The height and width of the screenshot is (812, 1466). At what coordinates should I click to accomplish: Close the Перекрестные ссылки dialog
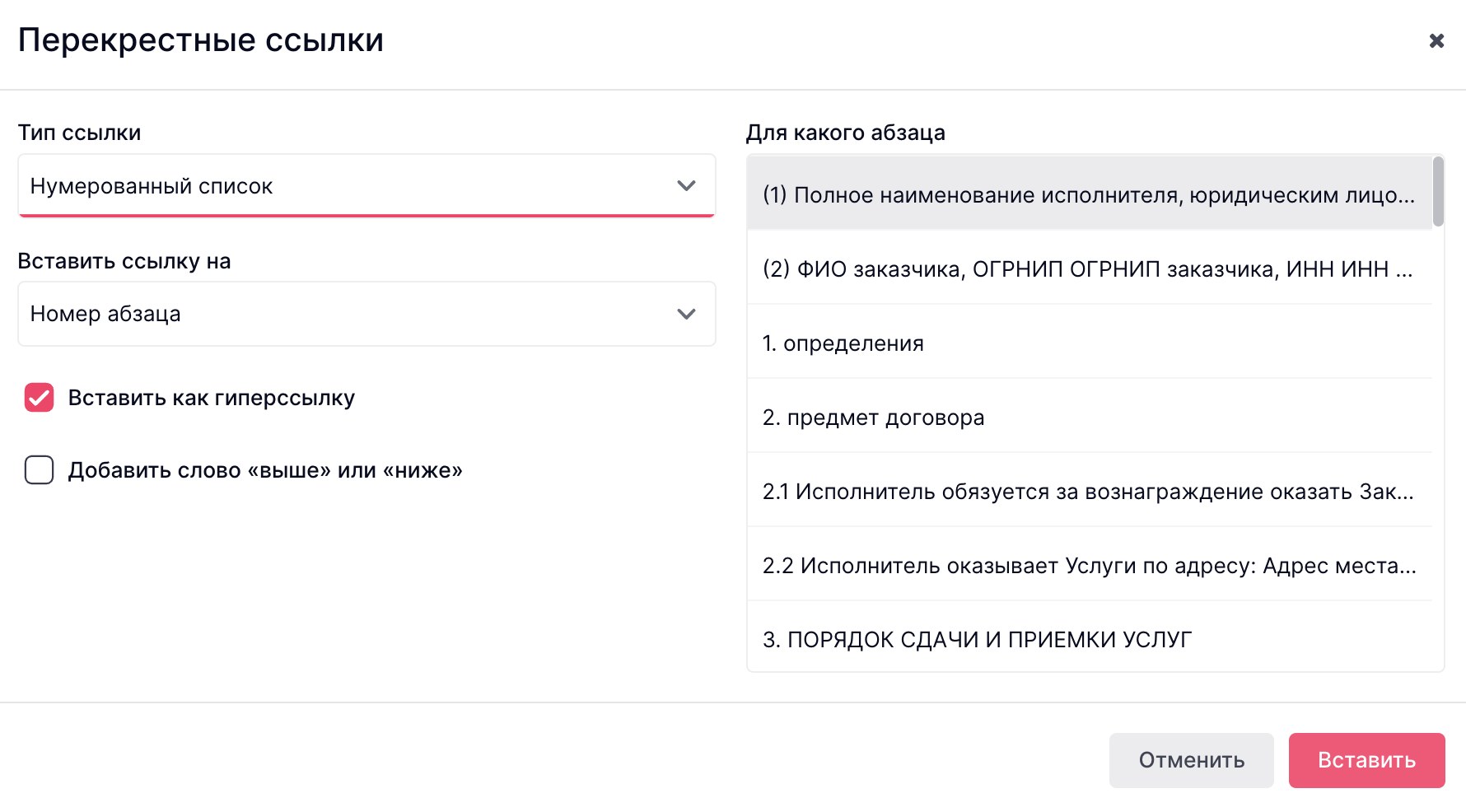coord(1436,40)
